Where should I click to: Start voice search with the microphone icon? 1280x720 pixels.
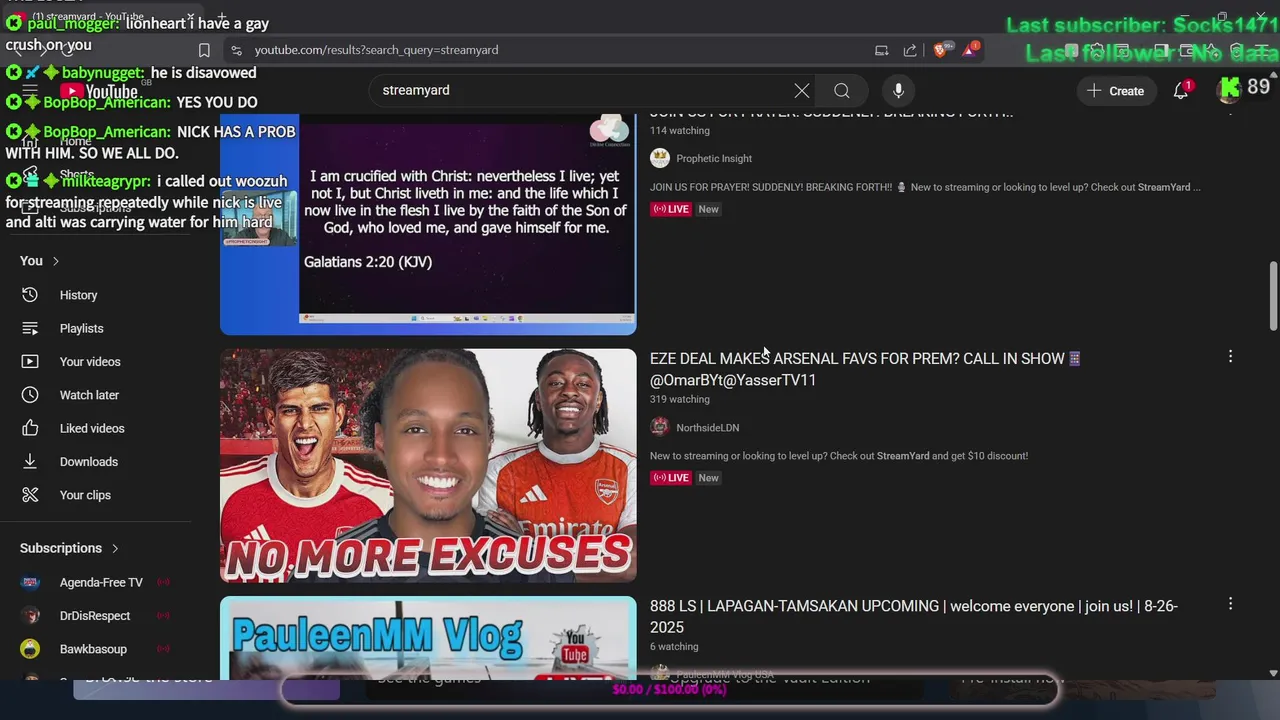click(x=898, y=91)
